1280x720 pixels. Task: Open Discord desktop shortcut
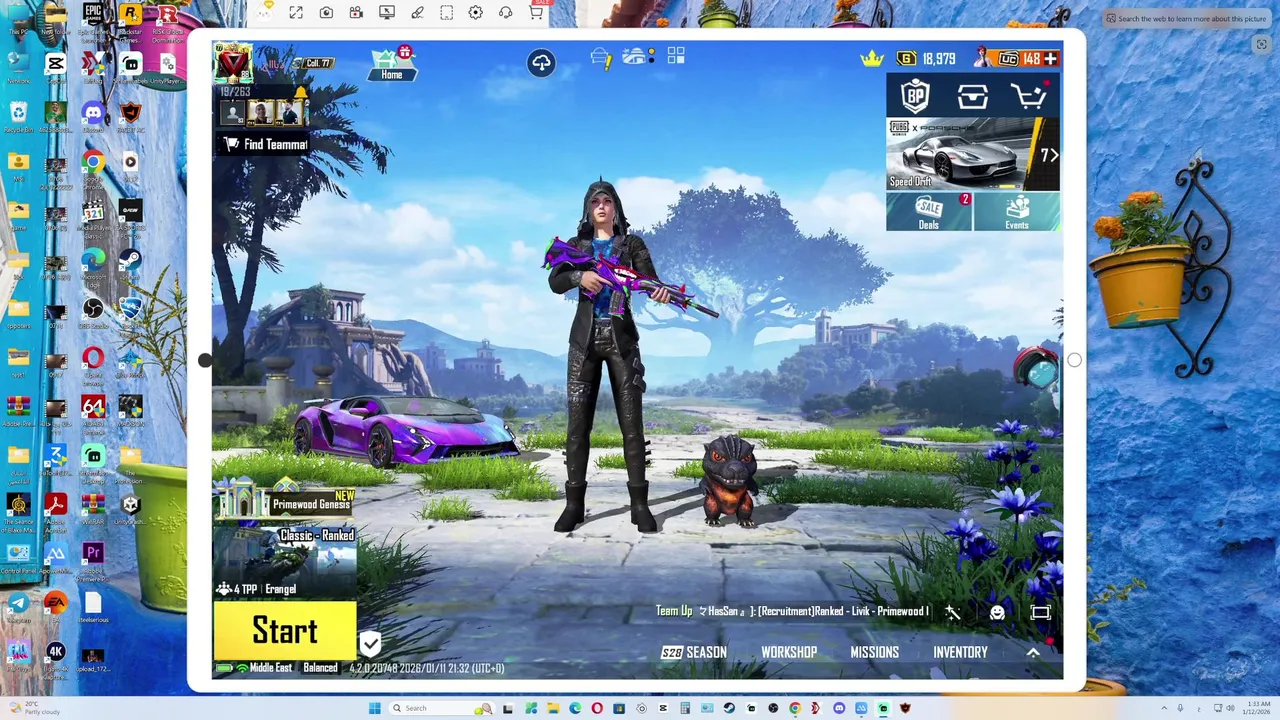[93, 117]
